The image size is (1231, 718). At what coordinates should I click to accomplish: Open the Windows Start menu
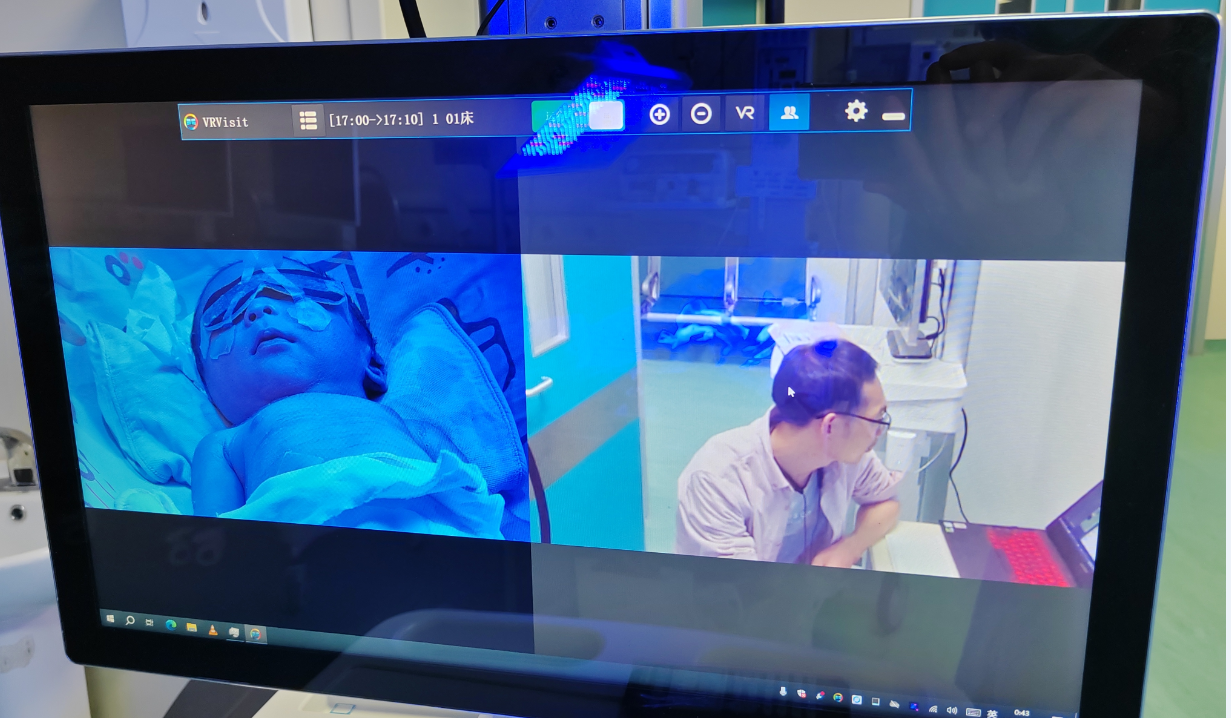(x=110, y=618)
